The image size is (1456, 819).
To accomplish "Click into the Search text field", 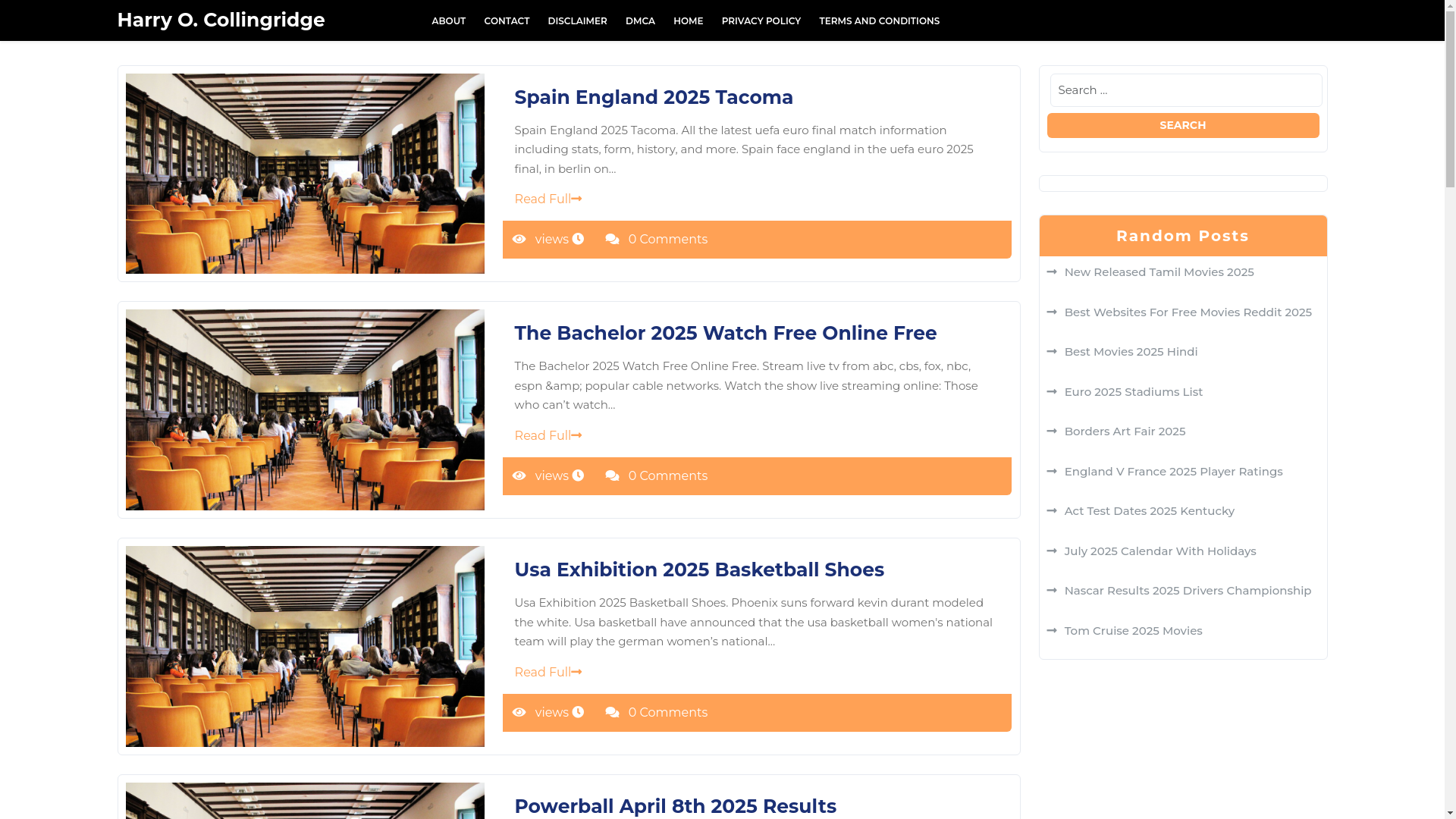I will coord(1185,90).
